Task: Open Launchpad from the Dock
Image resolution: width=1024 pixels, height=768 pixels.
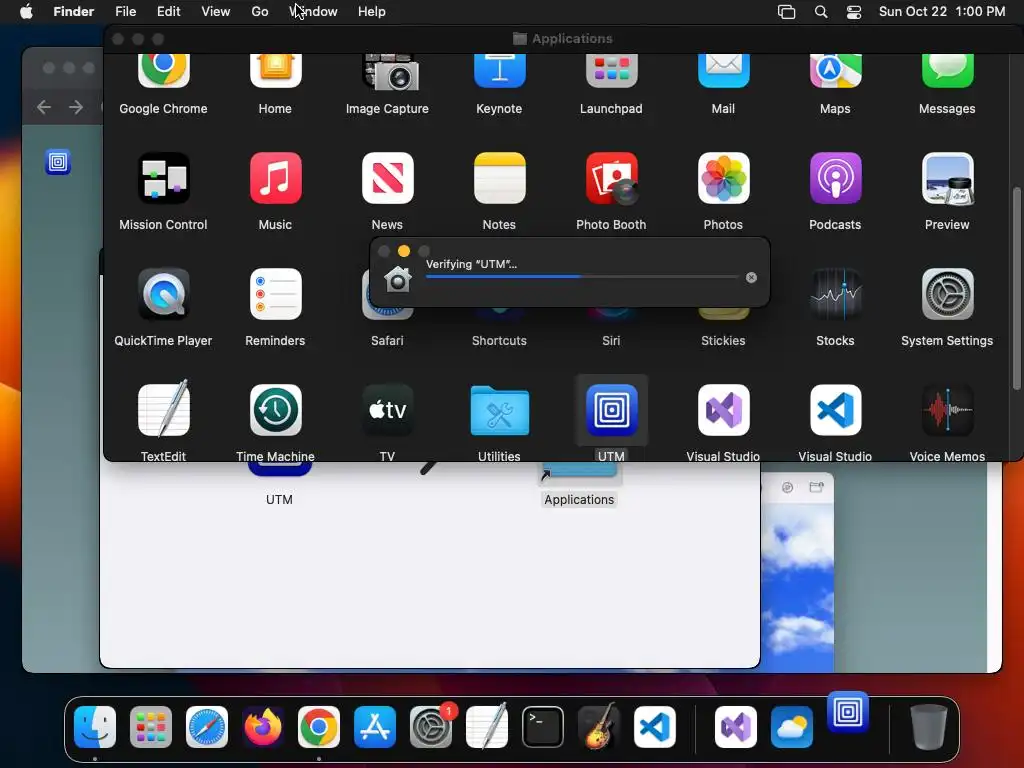Action: click(151, 726)
